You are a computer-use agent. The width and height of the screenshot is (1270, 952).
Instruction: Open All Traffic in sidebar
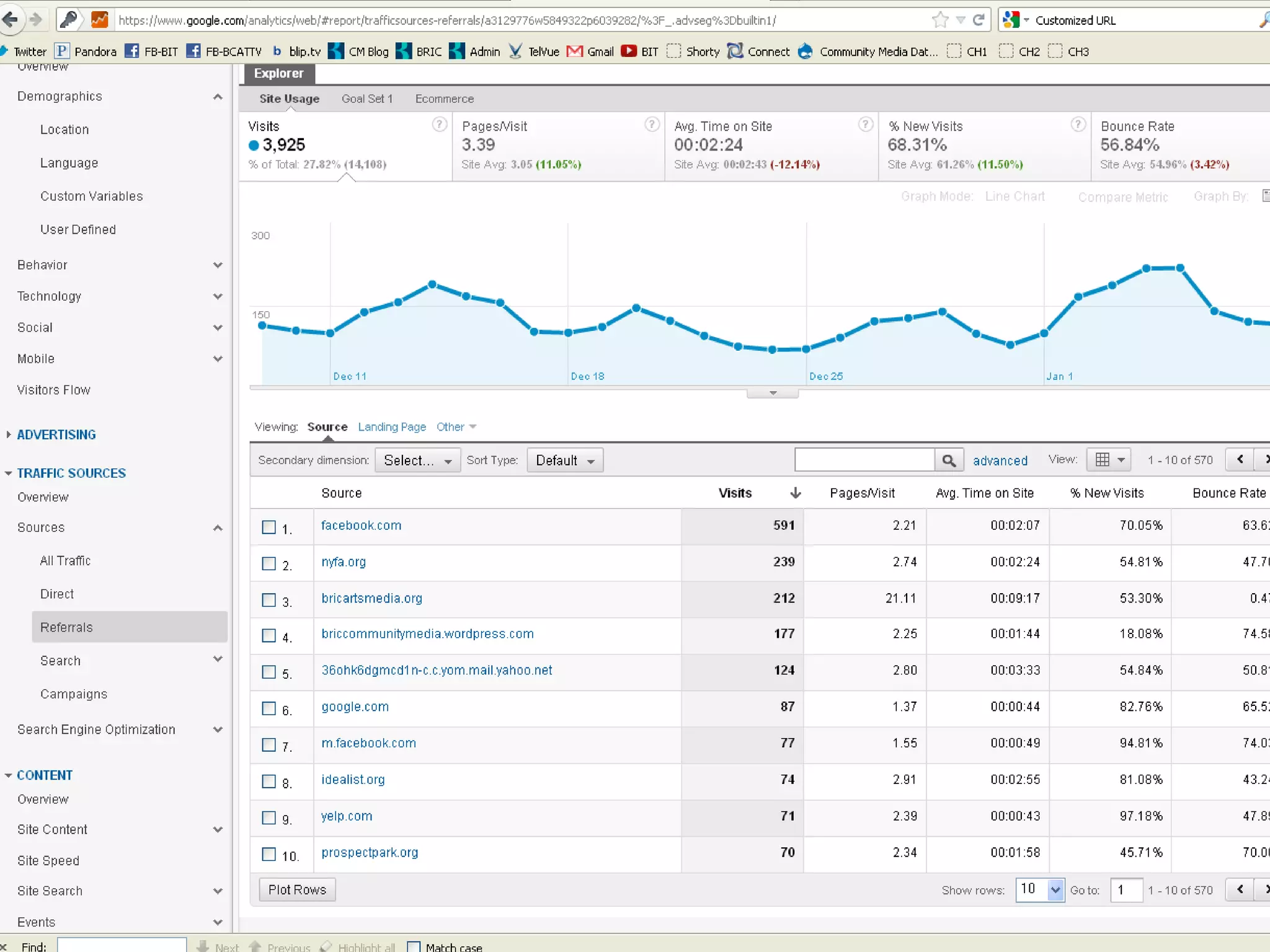[65, 561]
